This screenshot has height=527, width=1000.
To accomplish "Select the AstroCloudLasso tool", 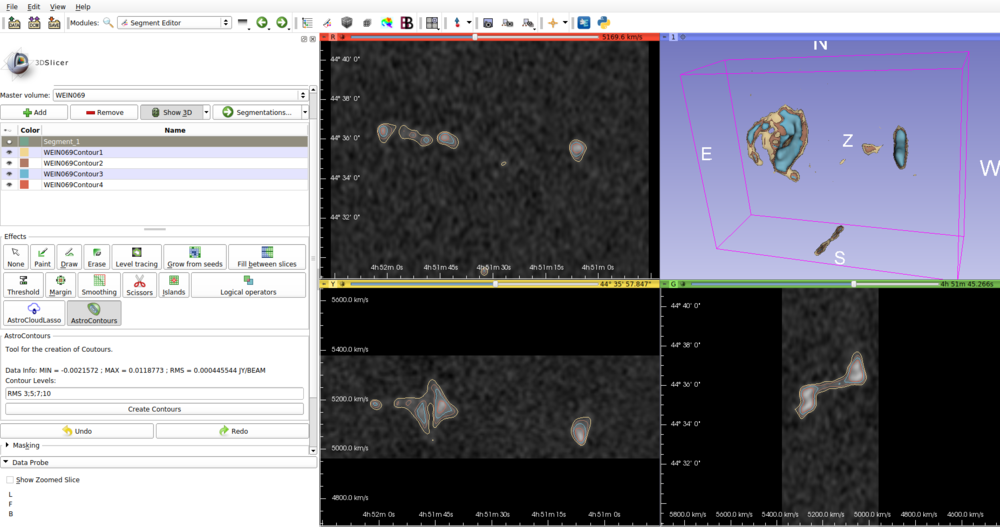I will (x=34, y=313).
